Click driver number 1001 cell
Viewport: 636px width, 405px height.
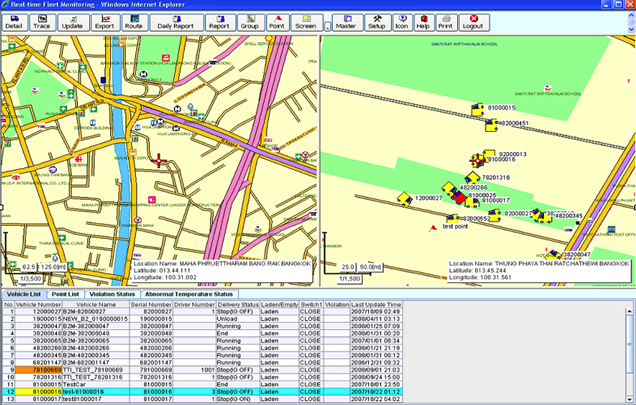click(194, 370)
